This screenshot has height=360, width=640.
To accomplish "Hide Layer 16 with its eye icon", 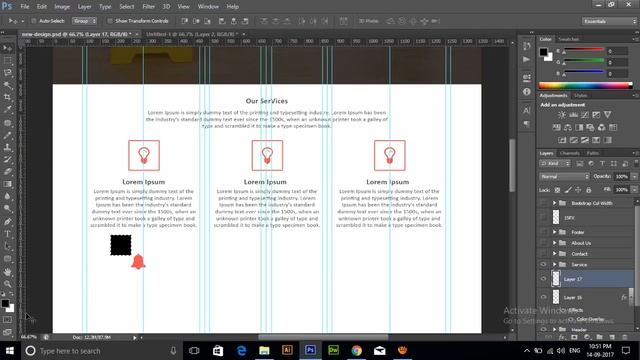I will tap(543, 297).
